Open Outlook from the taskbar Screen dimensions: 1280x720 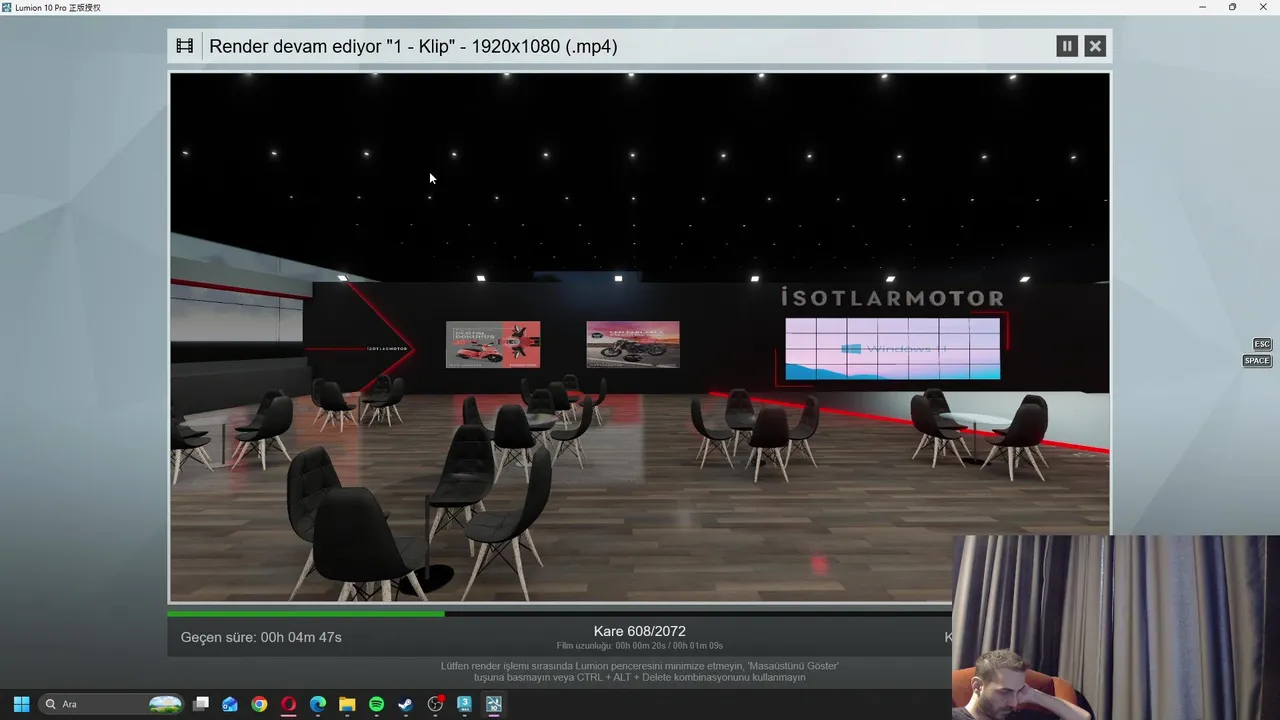pyautogui.click(x=230, y=704)
